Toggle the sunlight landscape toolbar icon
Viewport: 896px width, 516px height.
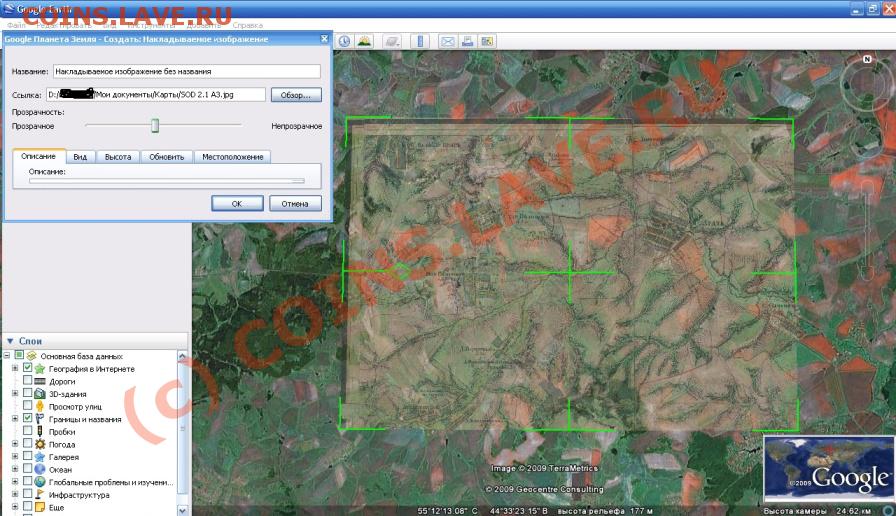click(x=364, y=41)
